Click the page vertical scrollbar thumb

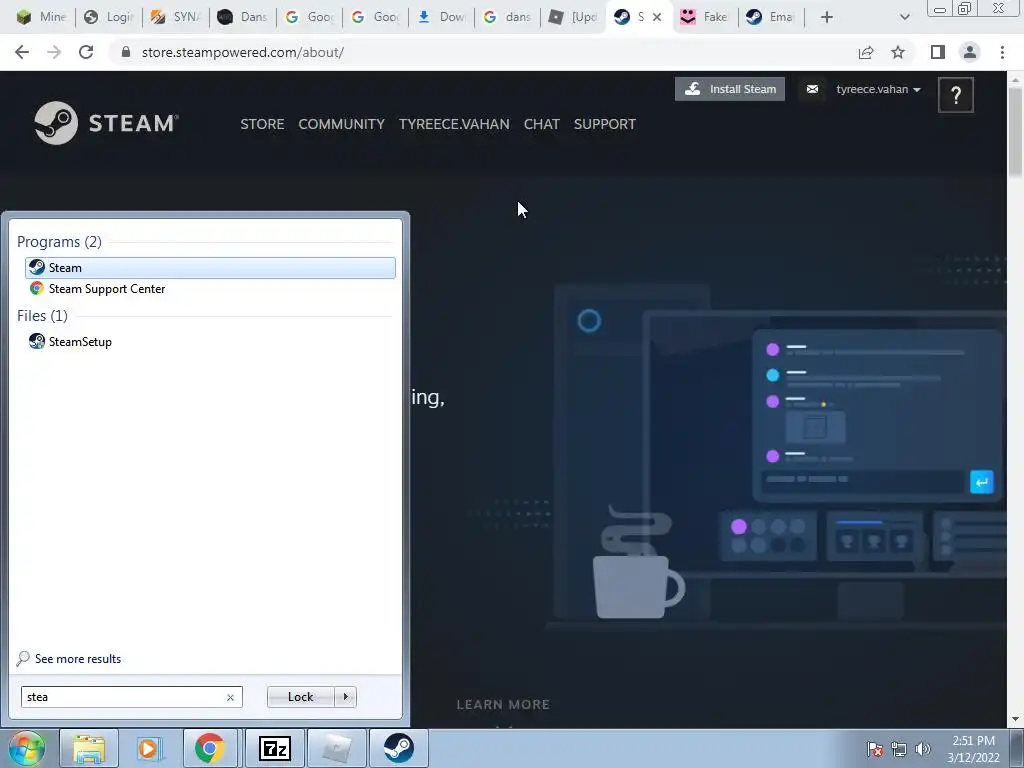(1016, 132)
